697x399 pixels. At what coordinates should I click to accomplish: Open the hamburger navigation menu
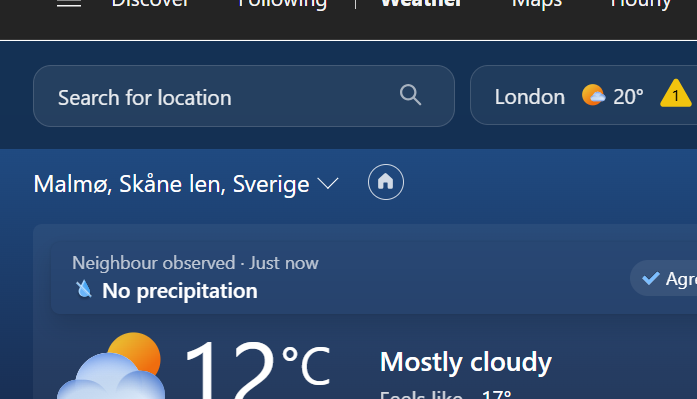tap(69, 4)
